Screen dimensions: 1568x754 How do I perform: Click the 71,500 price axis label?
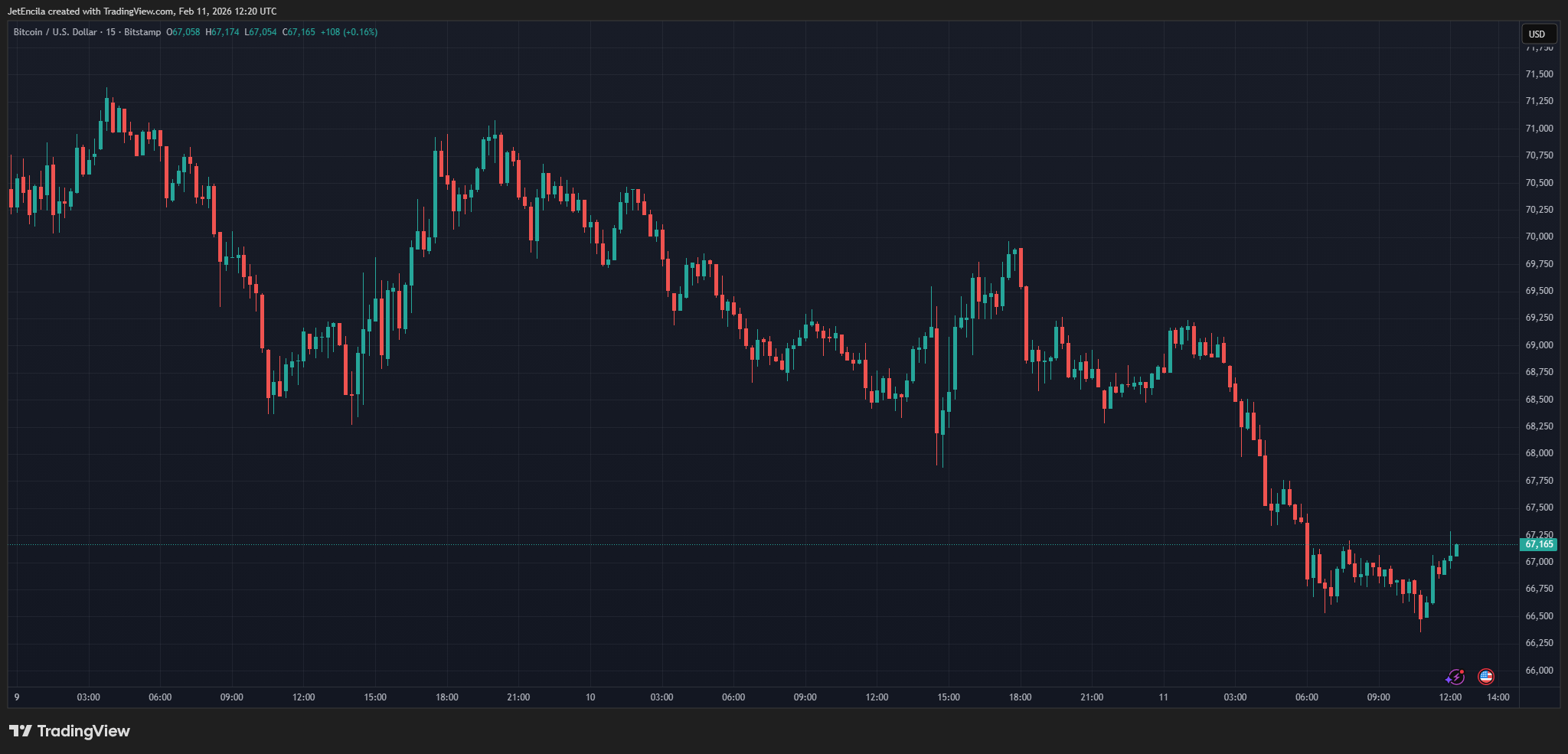coord(1539,74)
